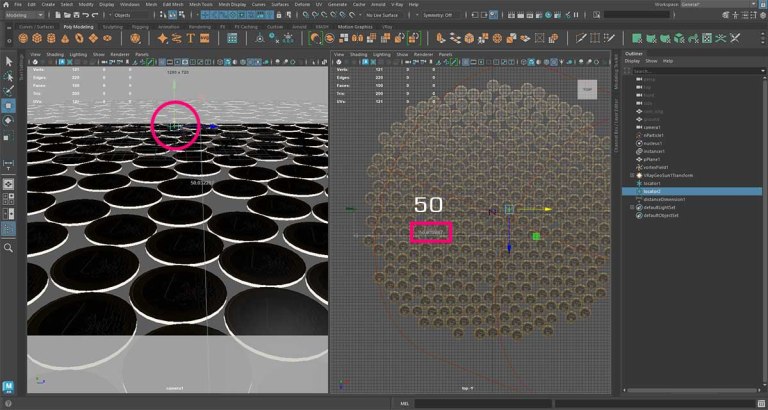
Task: Select the Paint Selection tool in toolbox
Action: (9, 91)
